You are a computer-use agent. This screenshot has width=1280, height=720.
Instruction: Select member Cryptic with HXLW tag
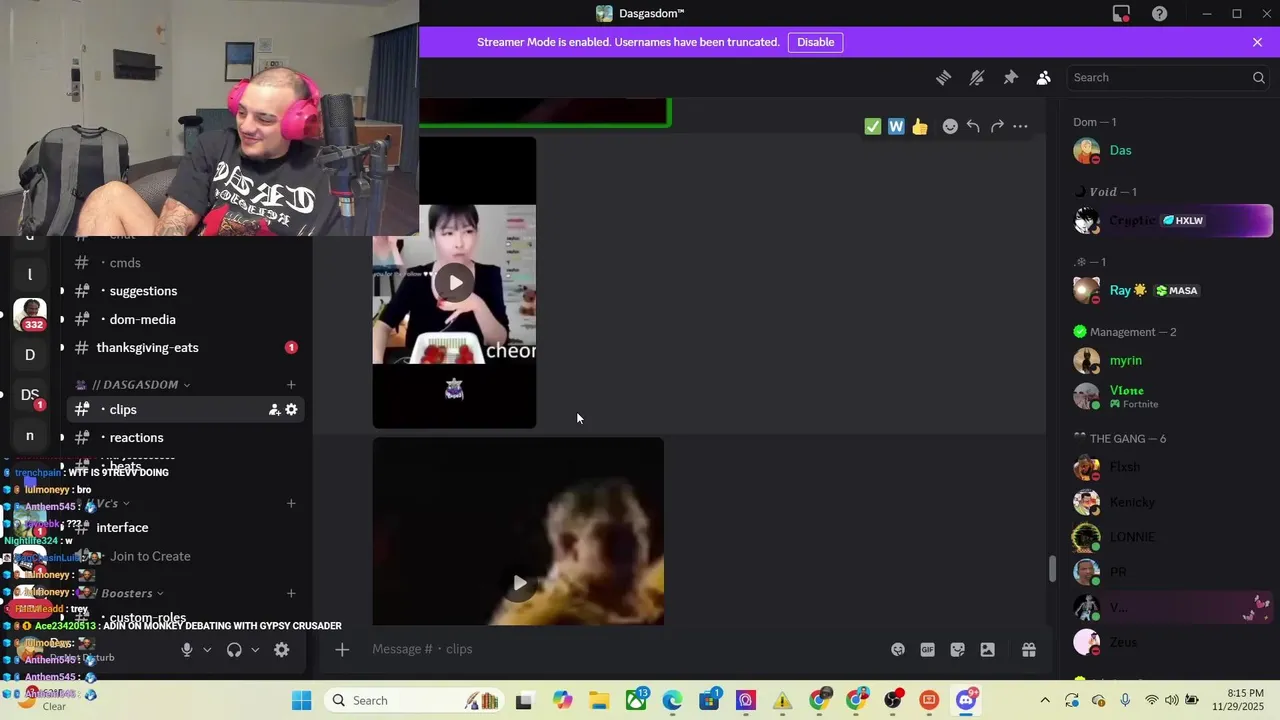(1170, 220)
